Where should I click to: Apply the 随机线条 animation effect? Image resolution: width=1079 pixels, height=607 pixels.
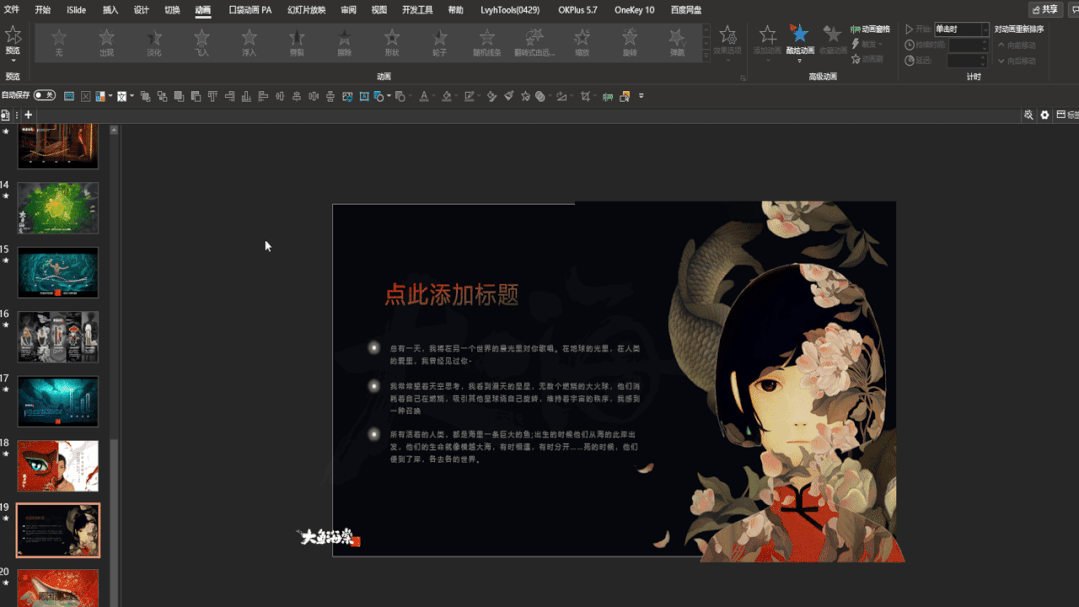click(x=487, y=41)
